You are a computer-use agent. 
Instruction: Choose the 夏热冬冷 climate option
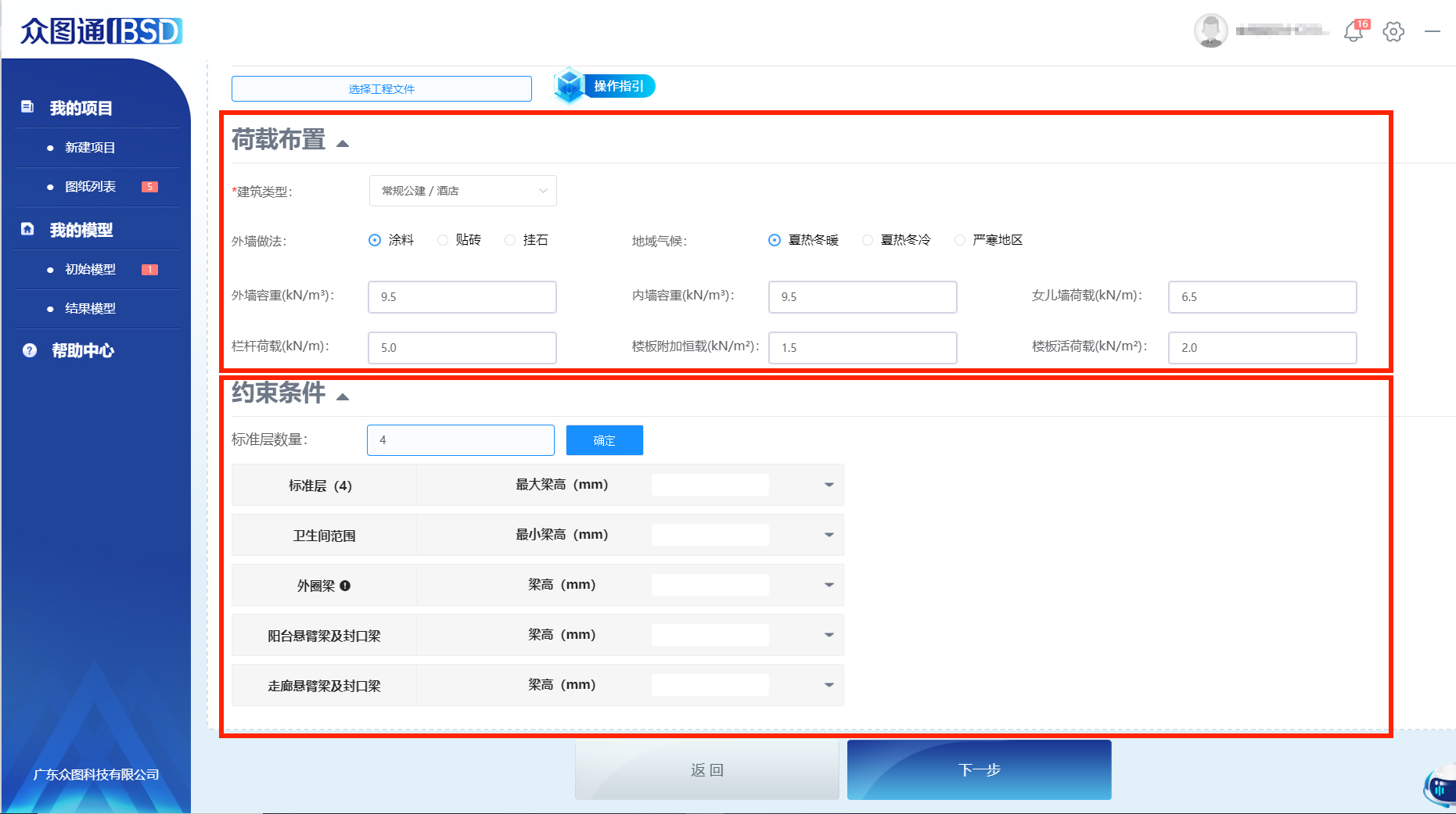click(x=868, y=240)
